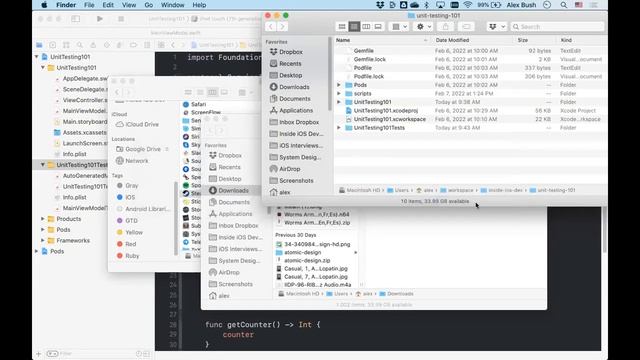Viewport: 640px width, 360px height.
Task: Collapse the UnitTesting101Tests group in Xcode navigator
Action: click(43, 165)
